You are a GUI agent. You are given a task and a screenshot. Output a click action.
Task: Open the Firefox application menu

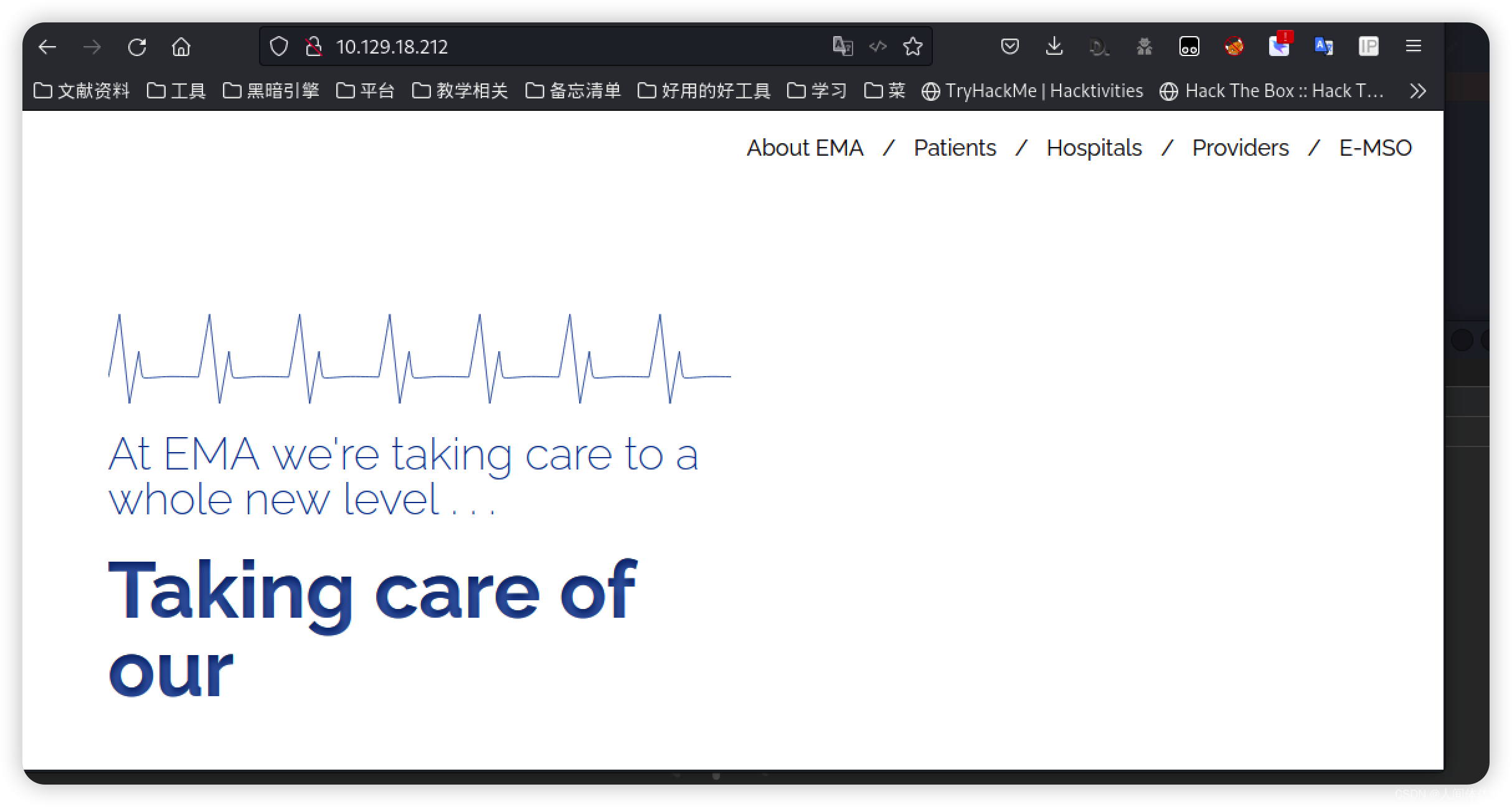(1414, 46)
